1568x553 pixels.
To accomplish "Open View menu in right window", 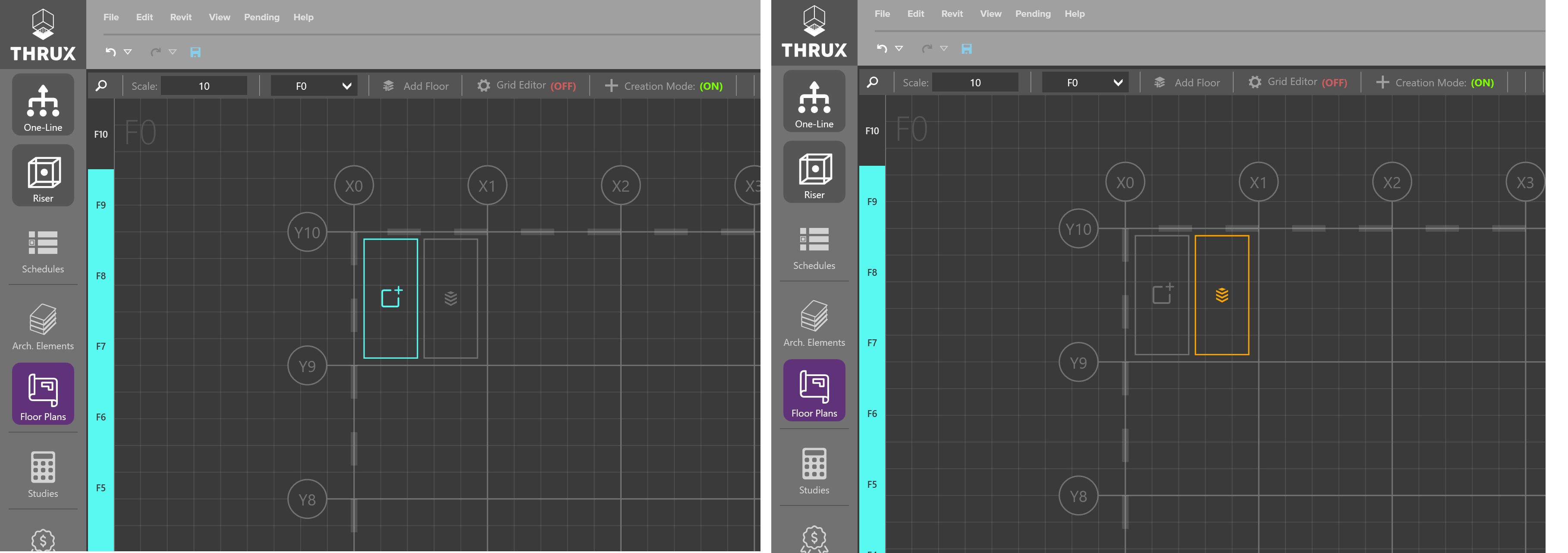I will pyautogui.click(x=990, y=13).
